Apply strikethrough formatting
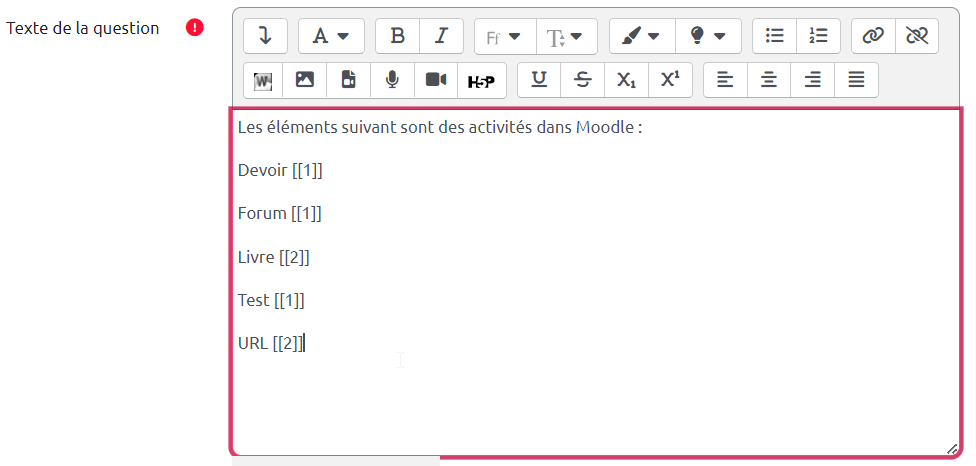The width and height of the screenshot is (976, 466). [x=582, y=80]
